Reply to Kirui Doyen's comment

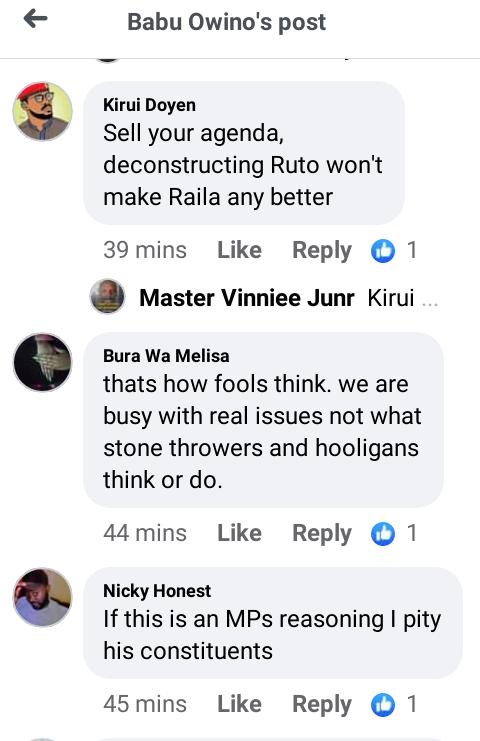[322, 251]
